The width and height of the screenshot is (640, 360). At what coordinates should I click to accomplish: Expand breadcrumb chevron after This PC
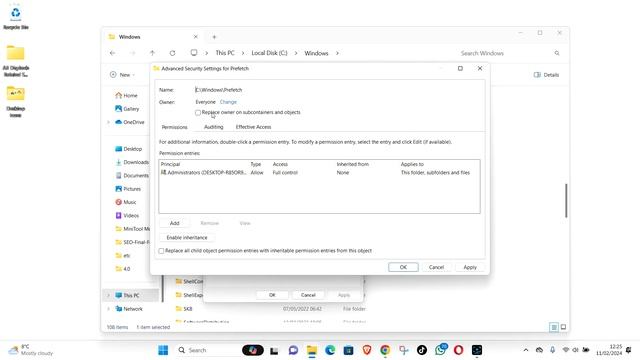(x=243, y=53)
